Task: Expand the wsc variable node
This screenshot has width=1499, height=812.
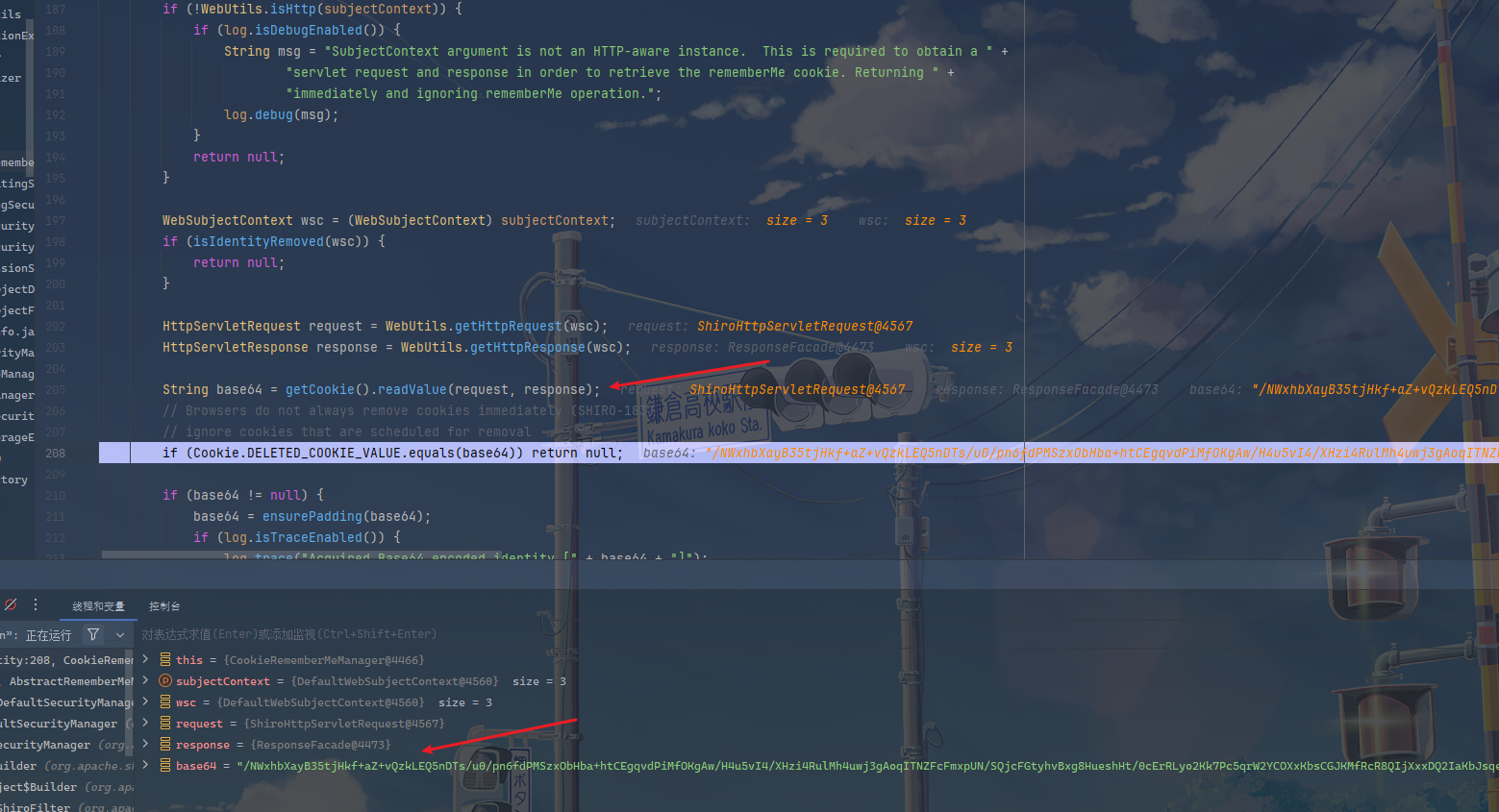Action: coord(145,701)
